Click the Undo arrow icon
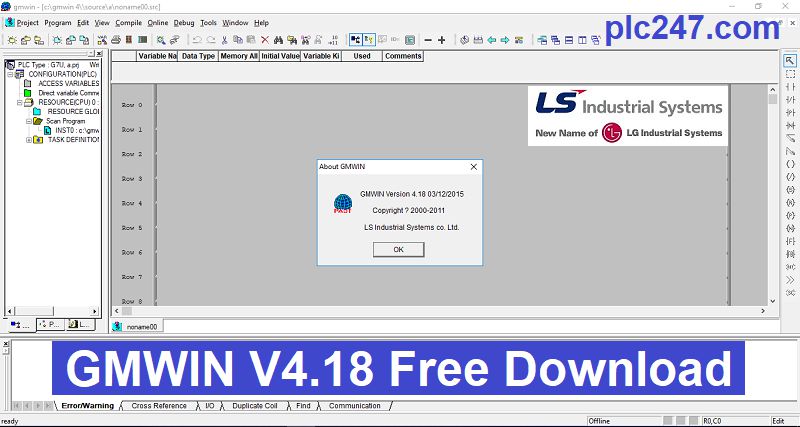Viewport: 800px width, 427px height. coord(197,40)
